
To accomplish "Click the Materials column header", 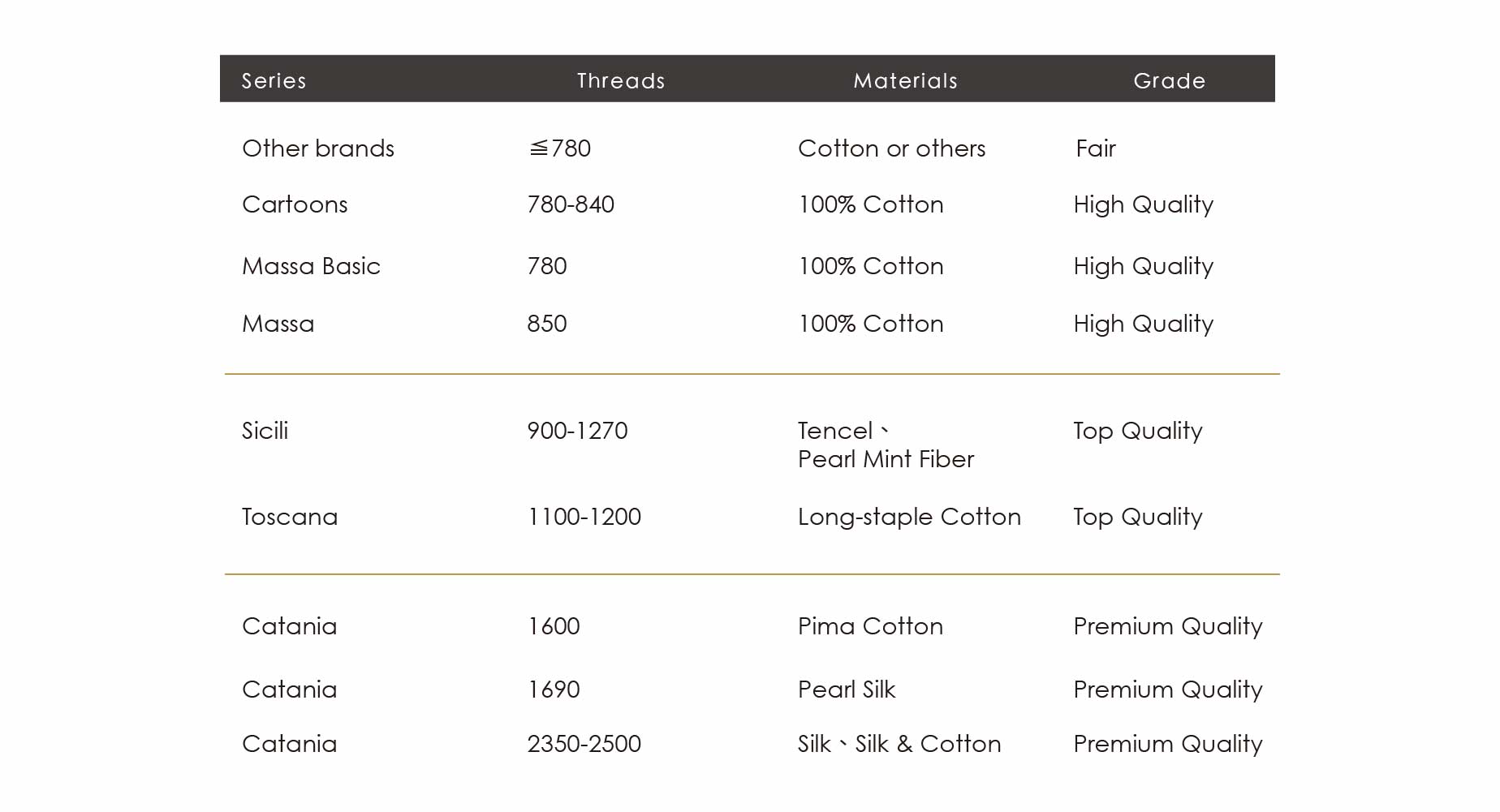I will (x=905, y=80).
